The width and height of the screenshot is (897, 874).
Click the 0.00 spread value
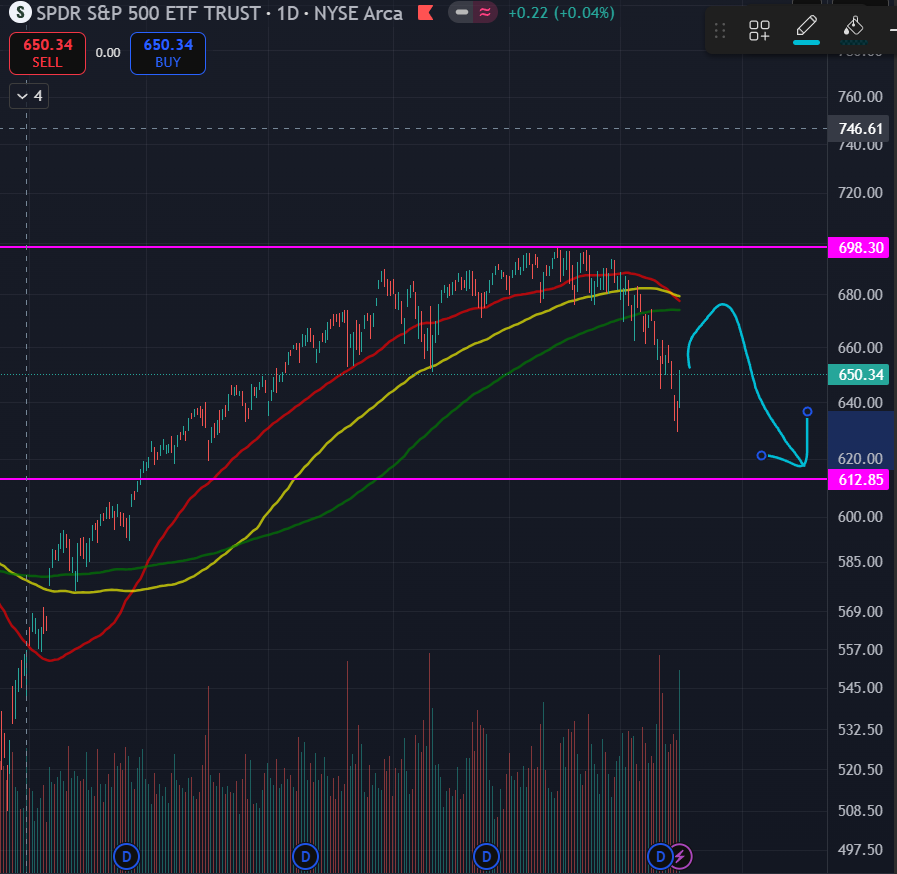(x=108, y=53)
